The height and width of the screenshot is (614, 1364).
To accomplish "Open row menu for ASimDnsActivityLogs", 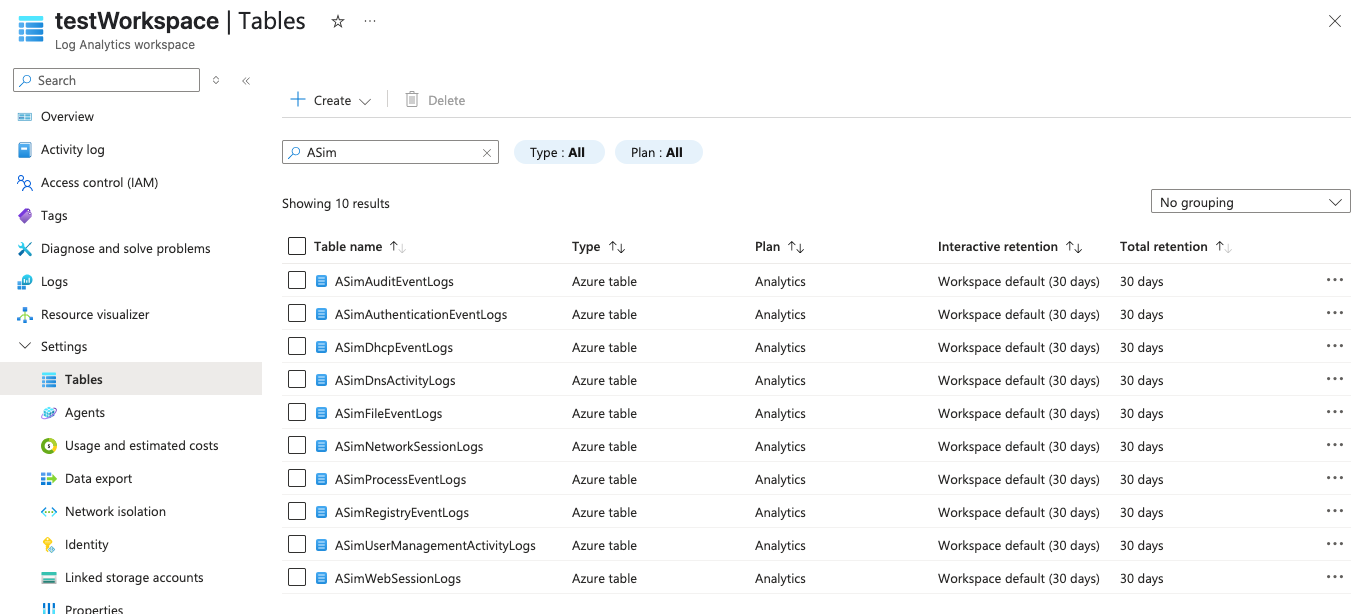I will pos(1335,380).
